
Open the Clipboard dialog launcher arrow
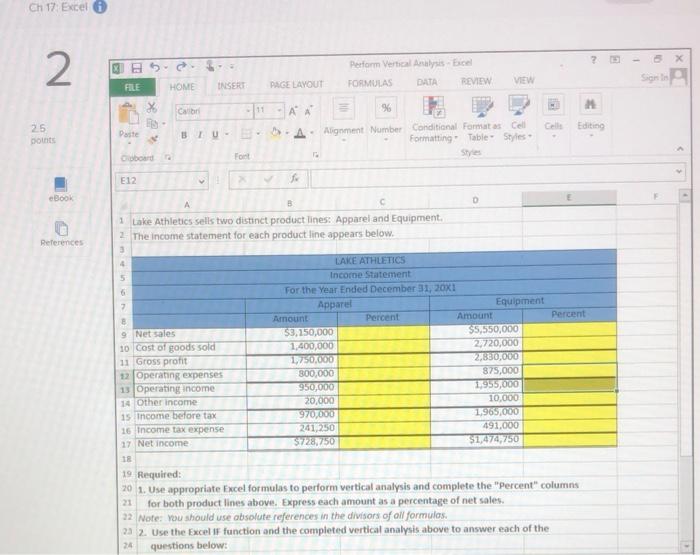[x=168, y=157]
